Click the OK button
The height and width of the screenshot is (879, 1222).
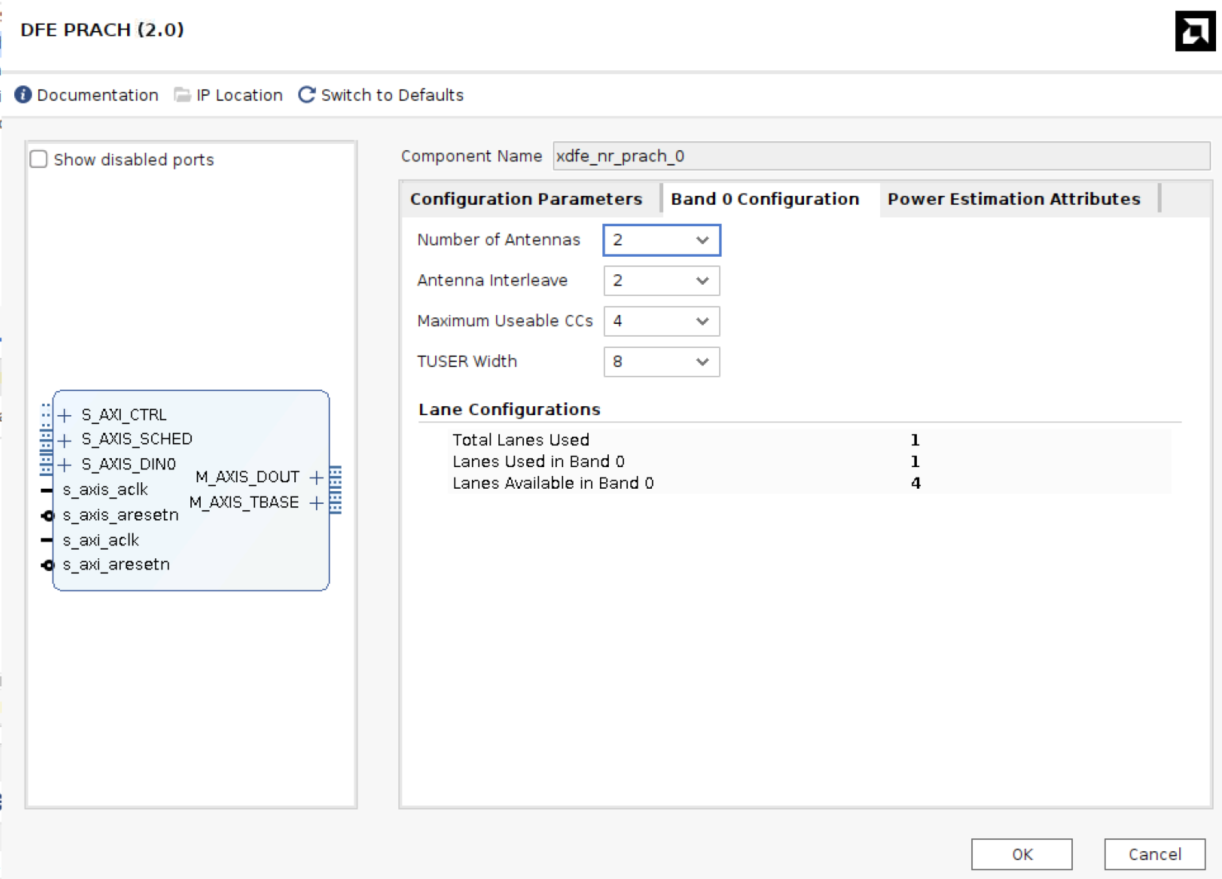[1022, 854]
